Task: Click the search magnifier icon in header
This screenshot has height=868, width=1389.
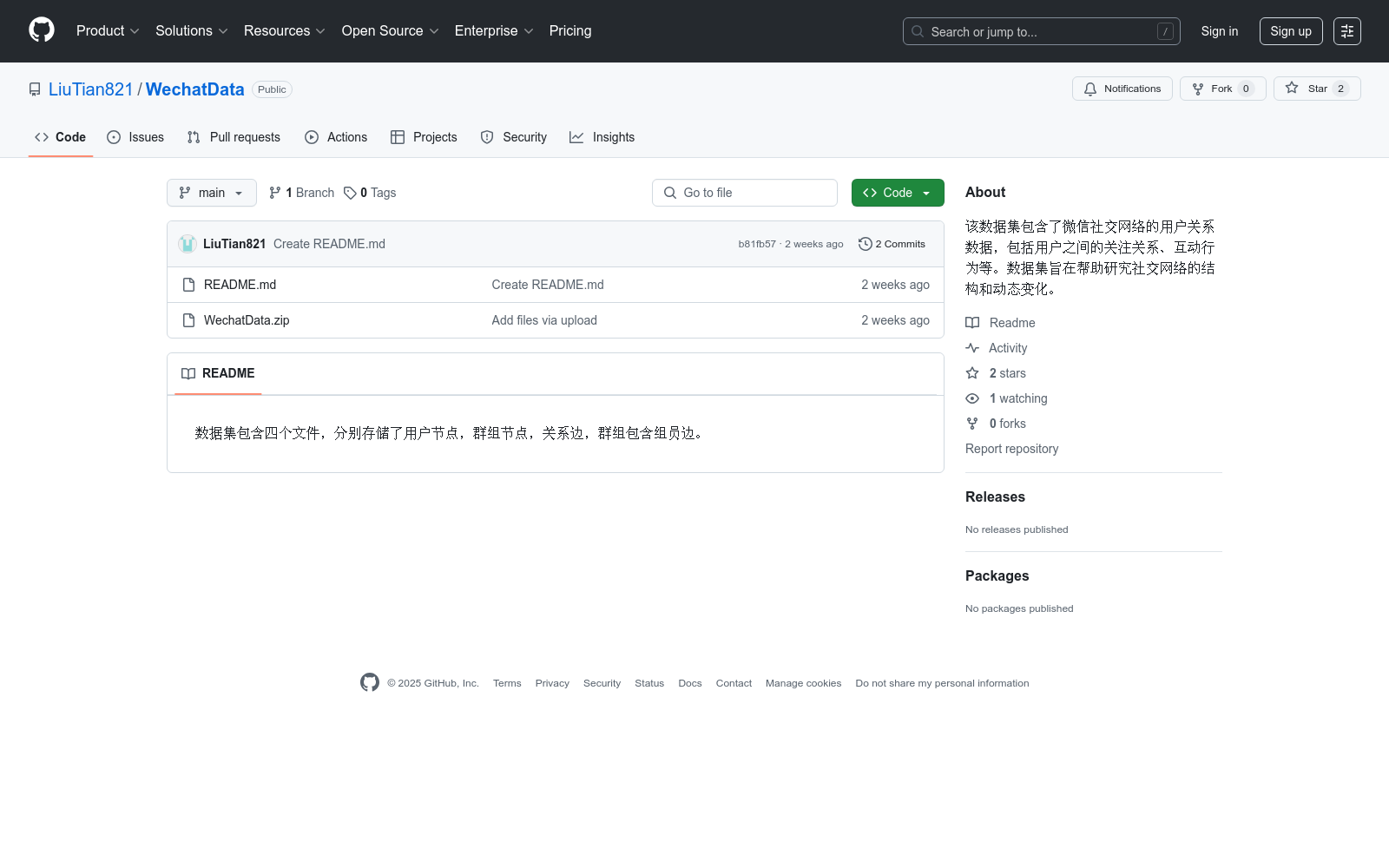Action: point(918,31)
